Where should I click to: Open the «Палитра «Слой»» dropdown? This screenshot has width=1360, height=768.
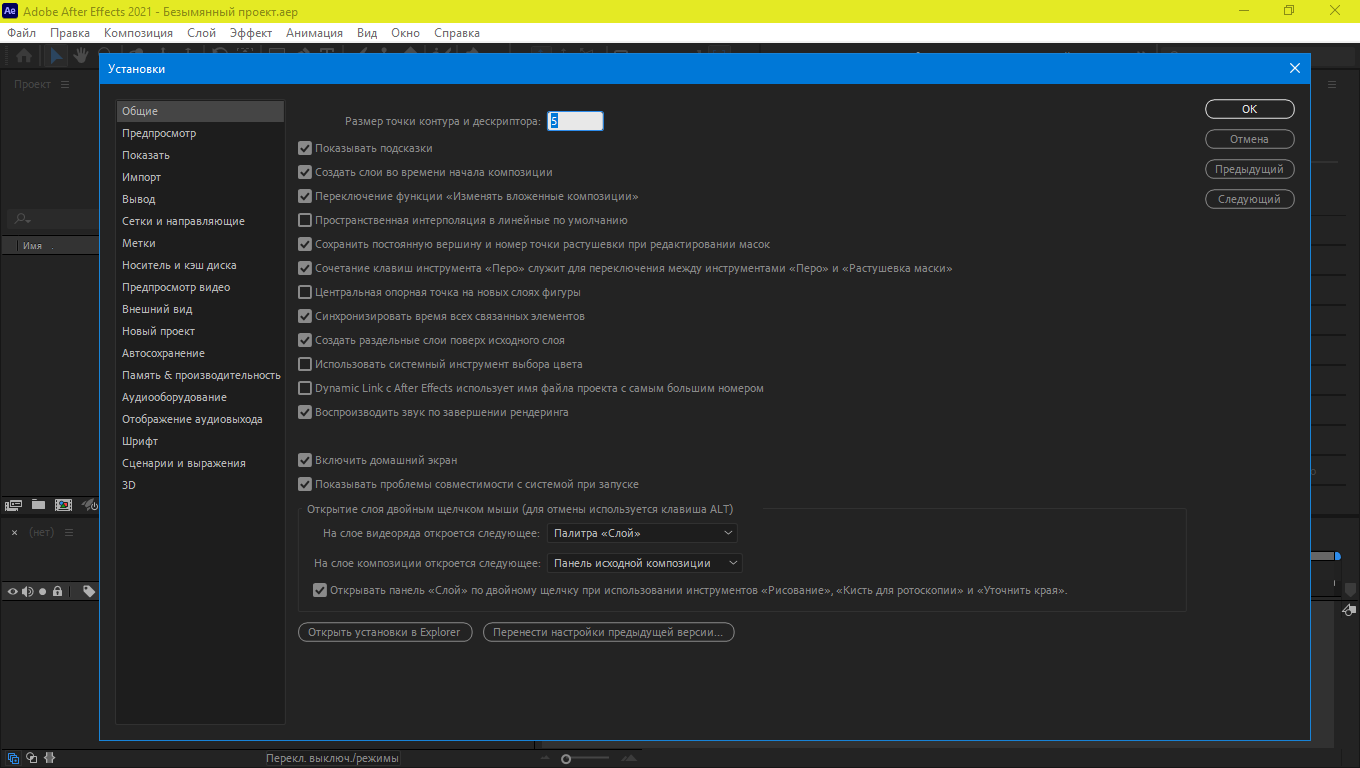[x=642, y=533]
